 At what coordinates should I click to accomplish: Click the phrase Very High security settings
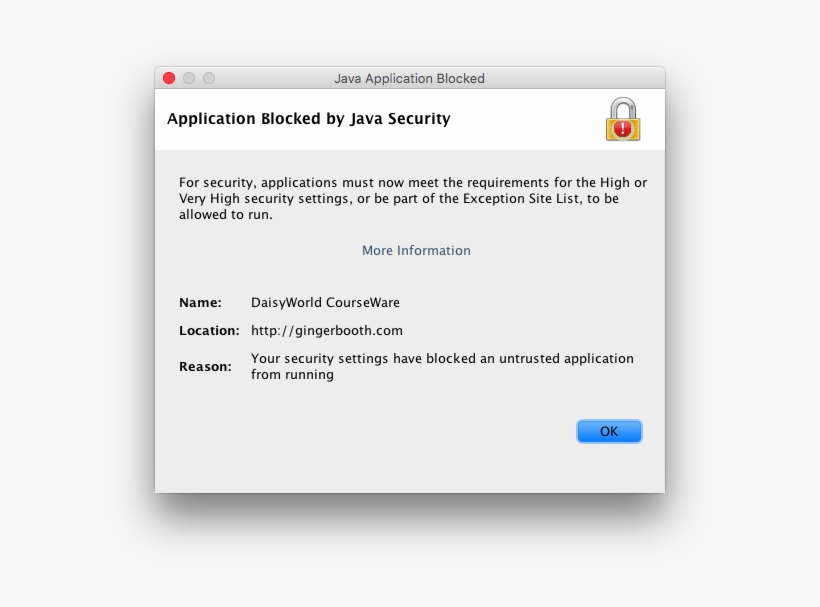255,198
